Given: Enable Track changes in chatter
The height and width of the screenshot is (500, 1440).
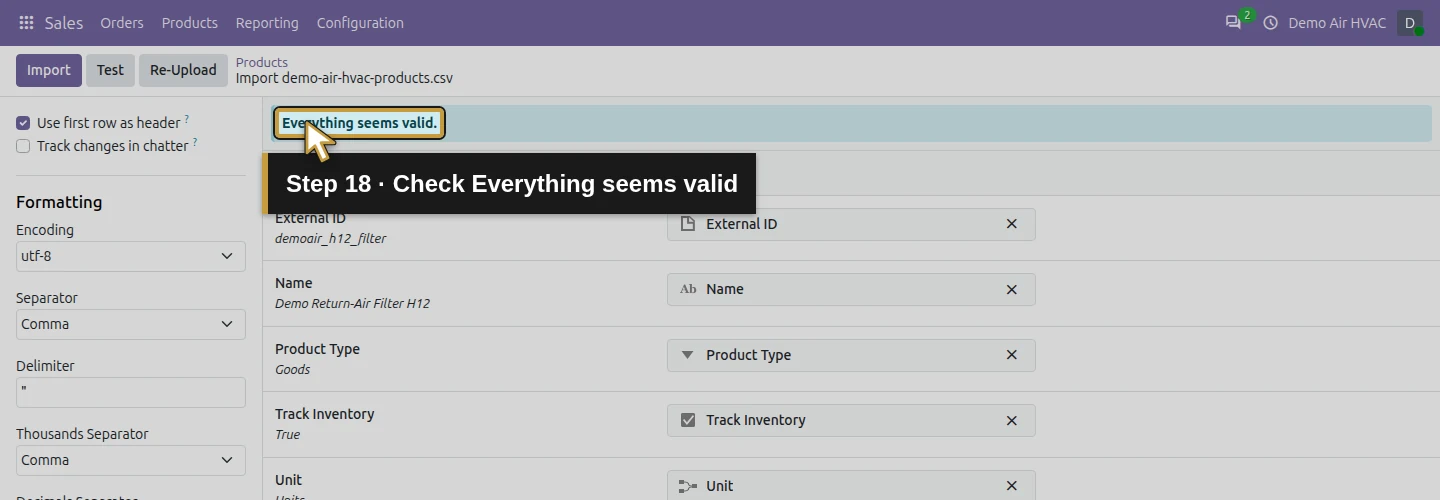Looking at the screenshot, I should [x=23, y=146].
